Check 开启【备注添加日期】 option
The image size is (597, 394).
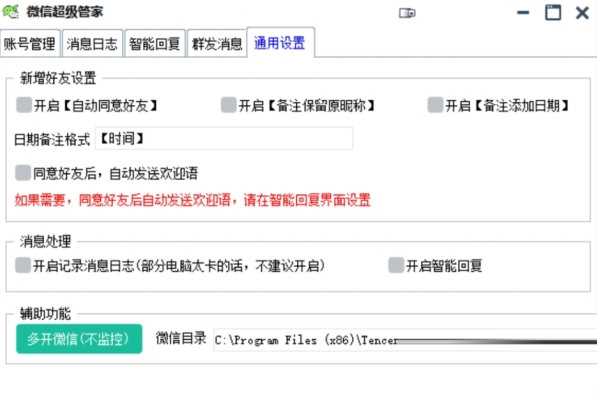pyautogui.click(x=435, y=105)
